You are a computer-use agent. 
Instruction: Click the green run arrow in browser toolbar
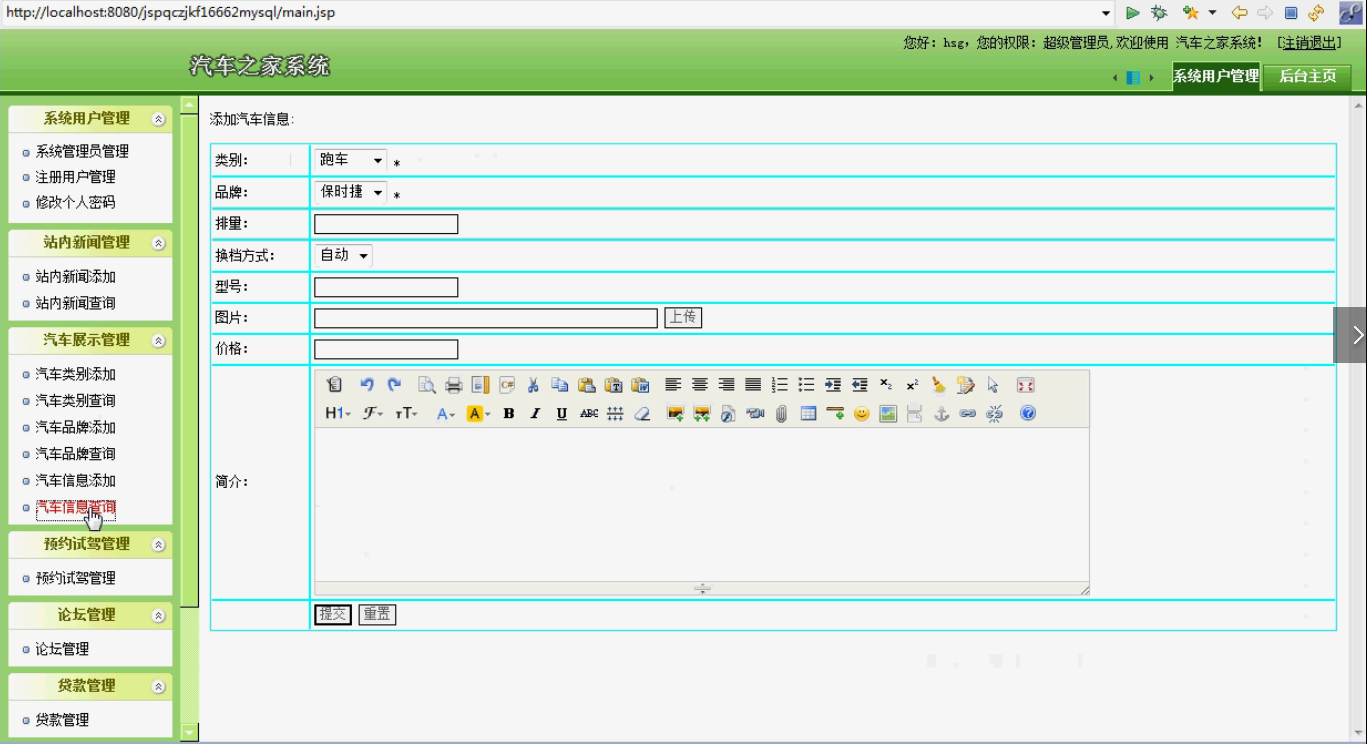pos(1133,13)
